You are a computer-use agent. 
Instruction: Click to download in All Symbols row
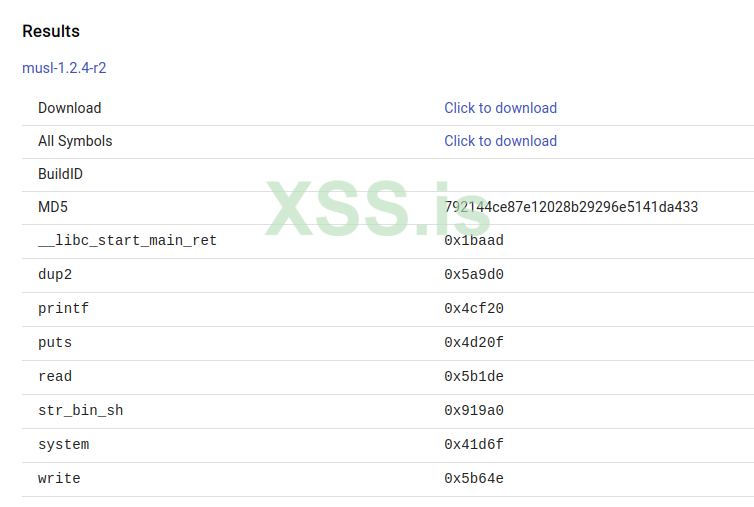[500, 141]
